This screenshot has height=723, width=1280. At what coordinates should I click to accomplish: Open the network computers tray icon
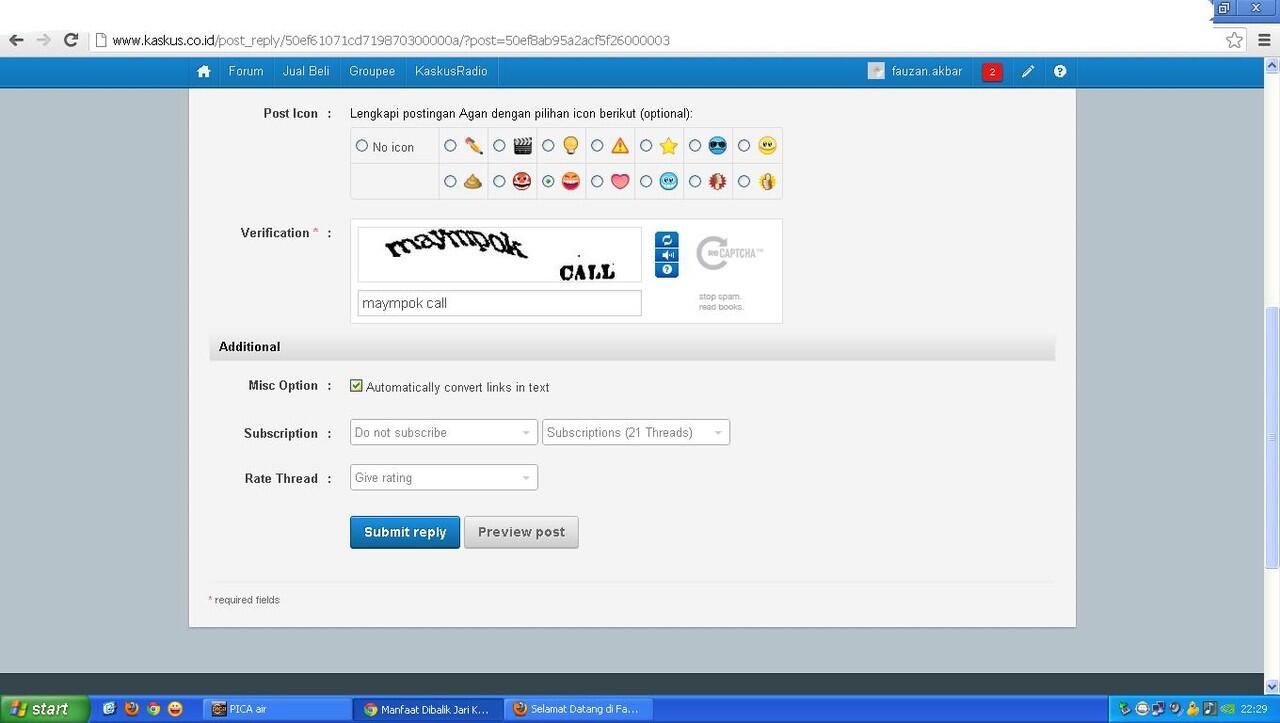pyautogui.click(x=1159, y=709)
